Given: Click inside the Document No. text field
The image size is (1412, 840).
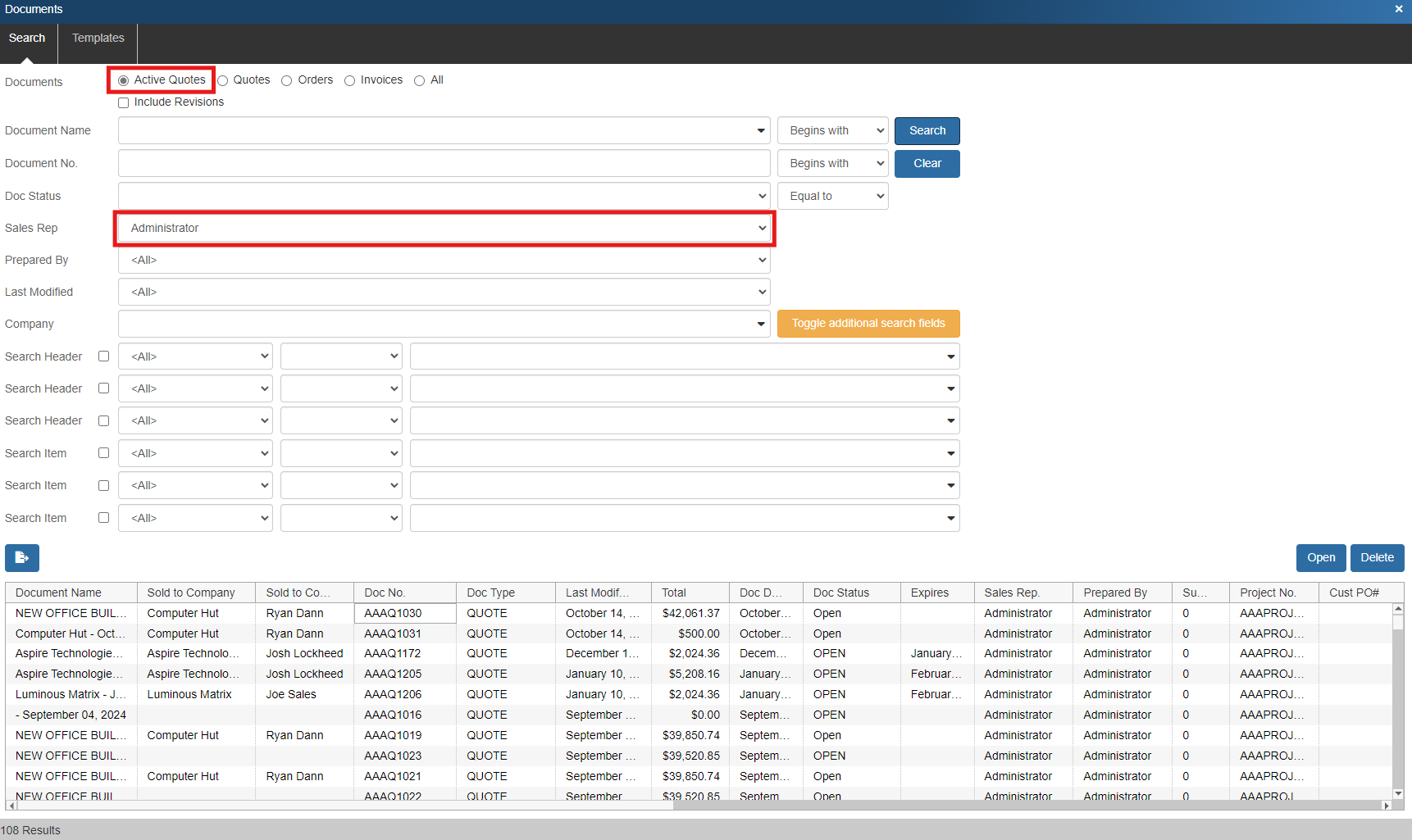Looking at the screenshot, I should coord(444,164).
